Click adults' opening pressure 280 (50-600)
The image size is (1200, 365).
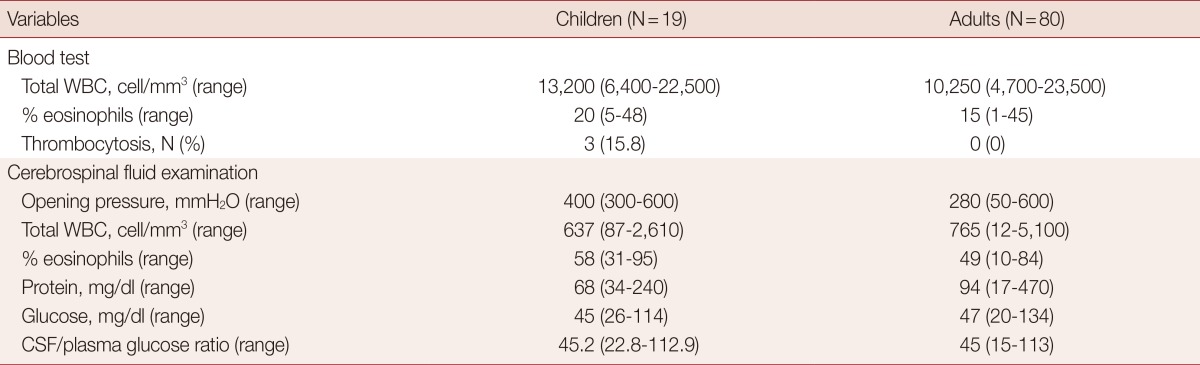(1015, 202)
